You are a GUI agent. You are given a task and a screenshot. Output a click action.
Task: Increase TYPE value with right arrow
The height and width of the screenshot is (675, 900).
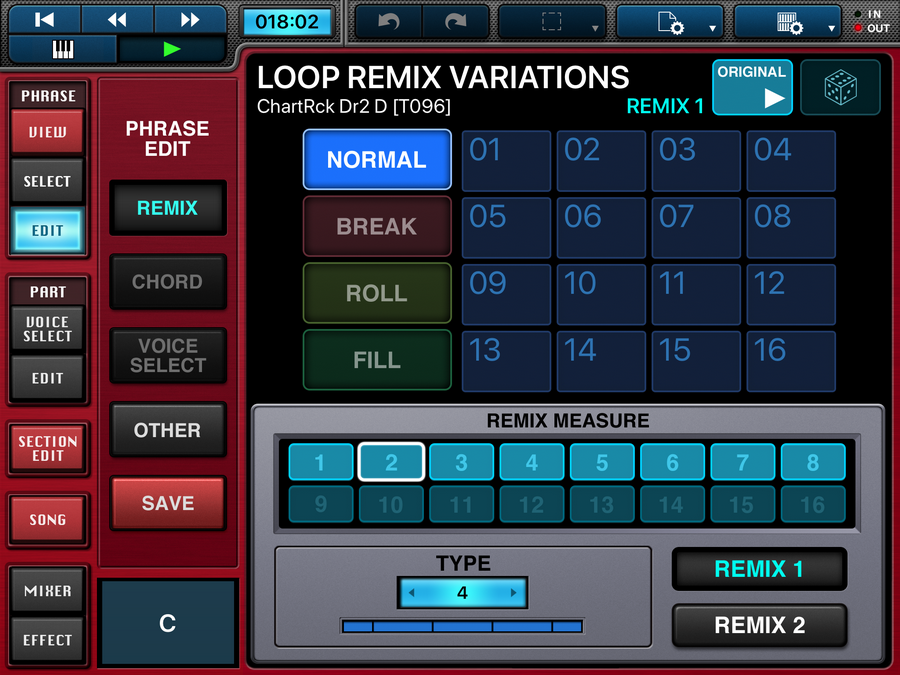pyautogui.click(x=514, y=593)
